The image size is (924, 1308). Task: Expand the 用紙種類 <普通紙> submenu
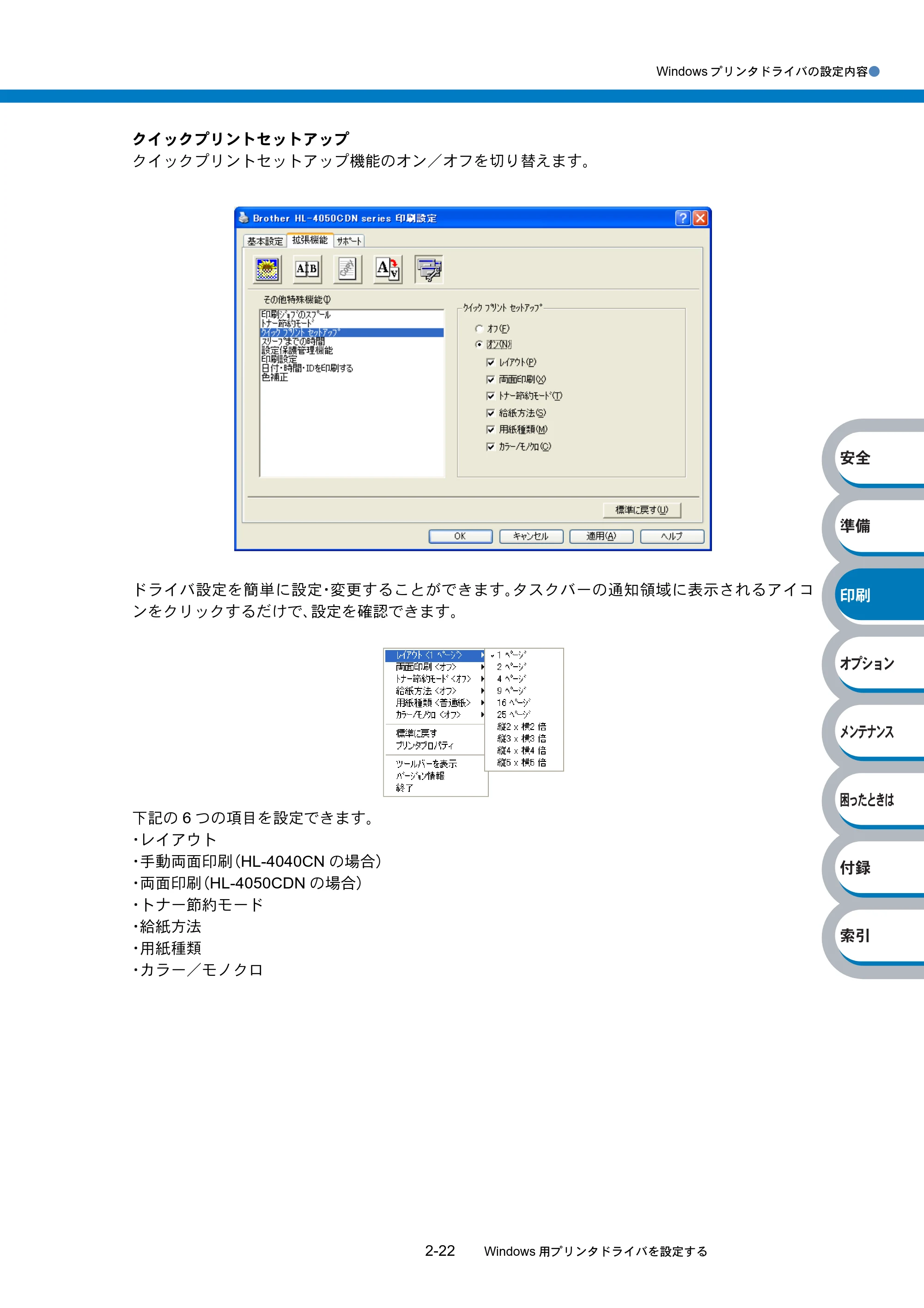pos(435,703)
